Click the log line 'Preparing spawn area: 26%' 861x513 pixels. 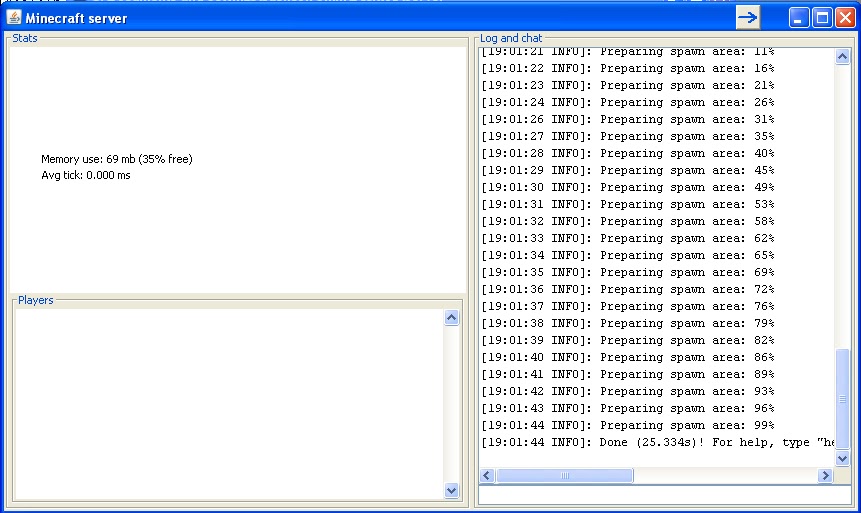click(x=628, y=102)
